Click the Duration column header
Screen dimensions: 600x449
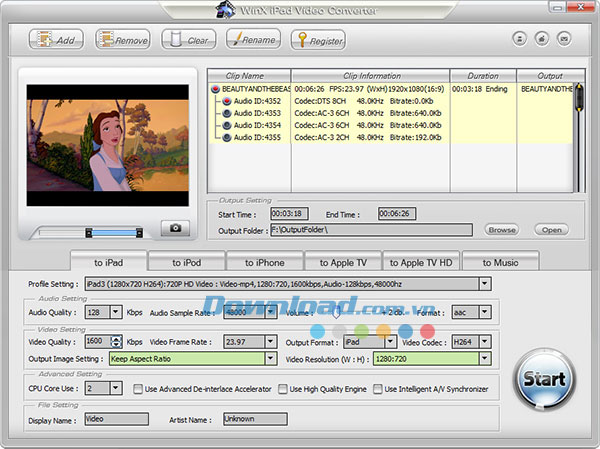click(x=483, y=75)
